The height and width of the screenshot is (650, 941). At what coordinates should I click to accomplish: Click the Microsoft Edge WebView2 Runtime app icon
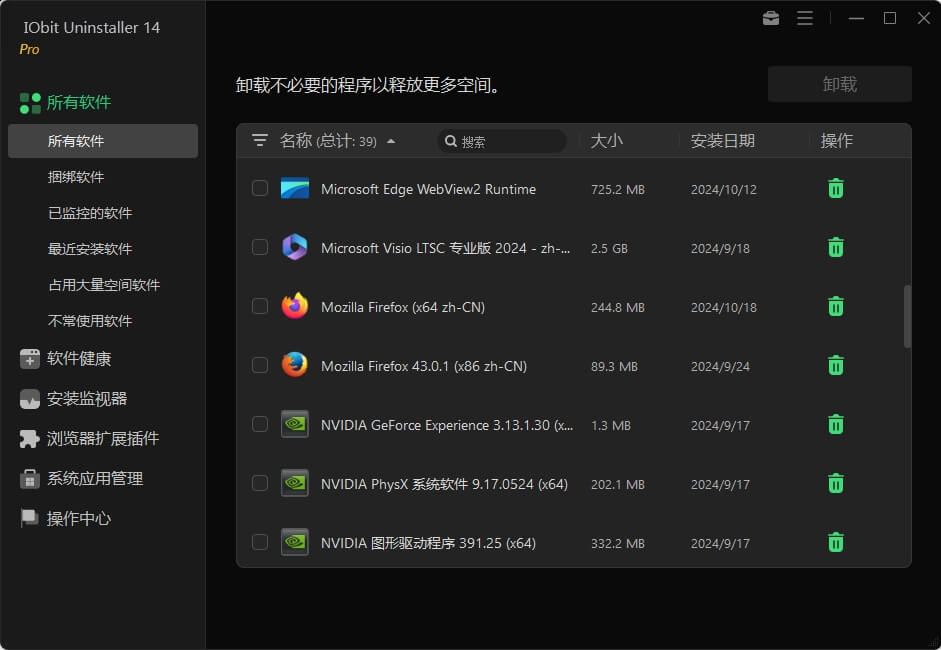pos(295,188)
